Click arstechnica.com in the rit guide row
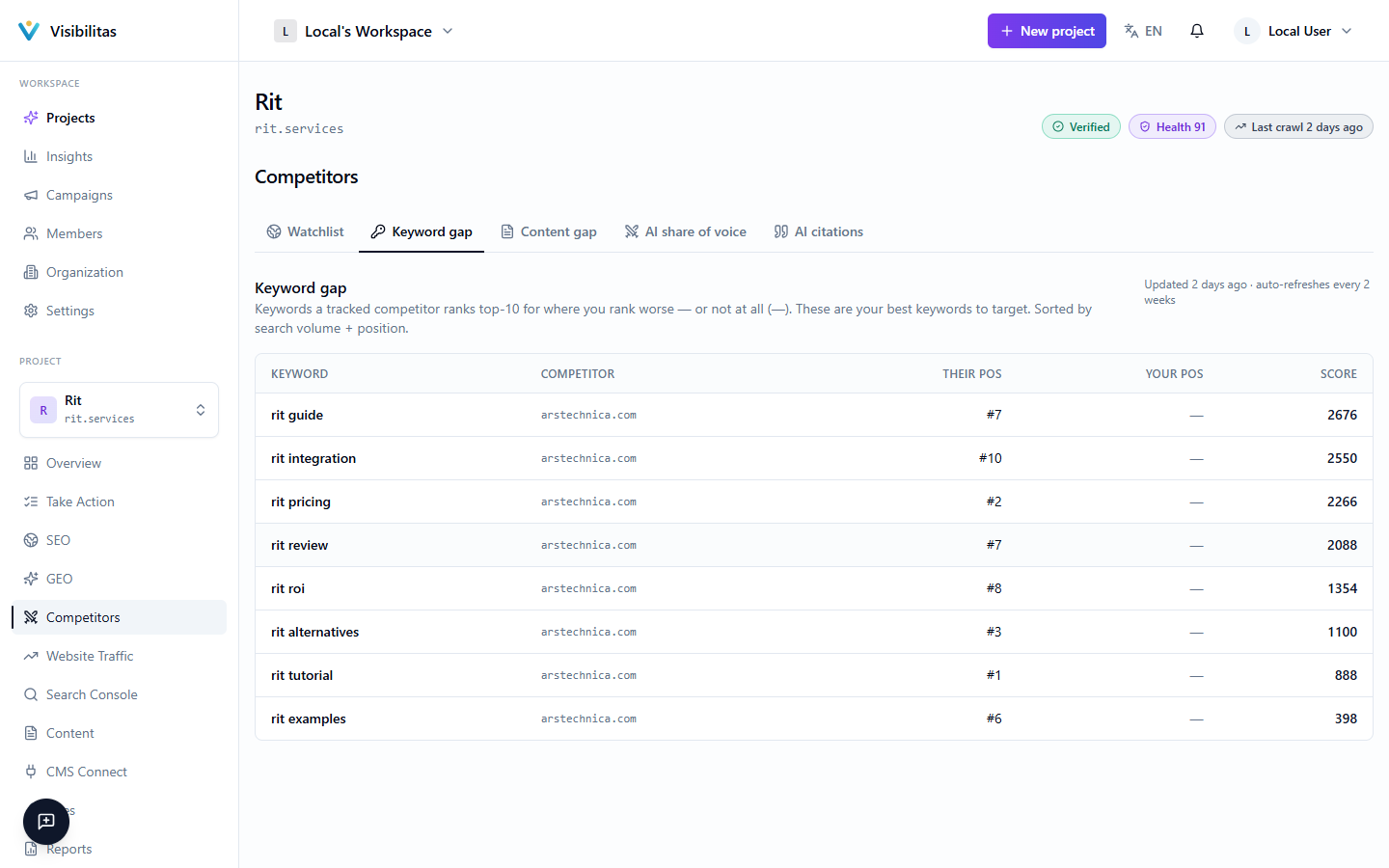 [x=588, y=415]
